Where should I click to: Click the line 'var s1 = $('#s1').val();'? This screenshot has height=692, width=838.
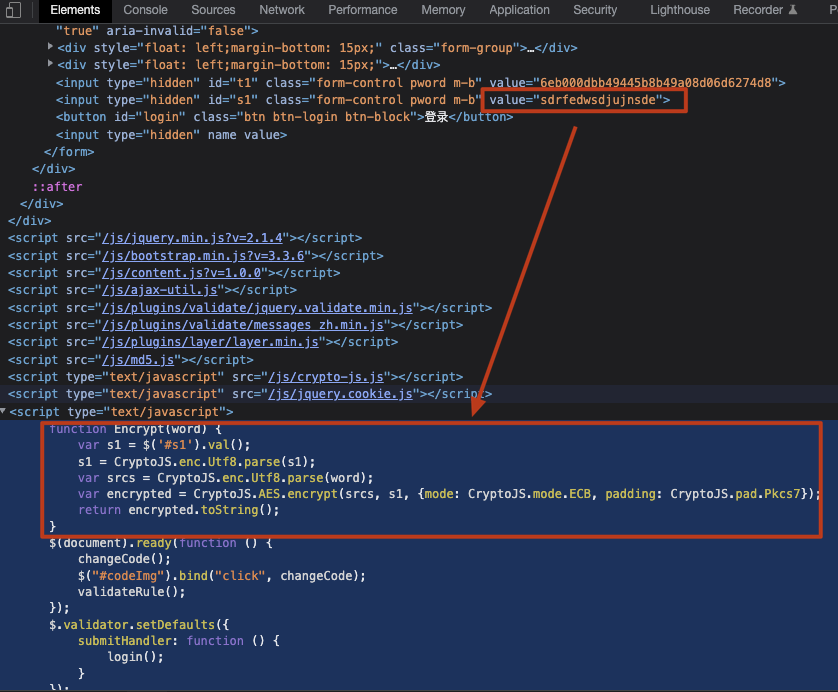click(164, 445)
